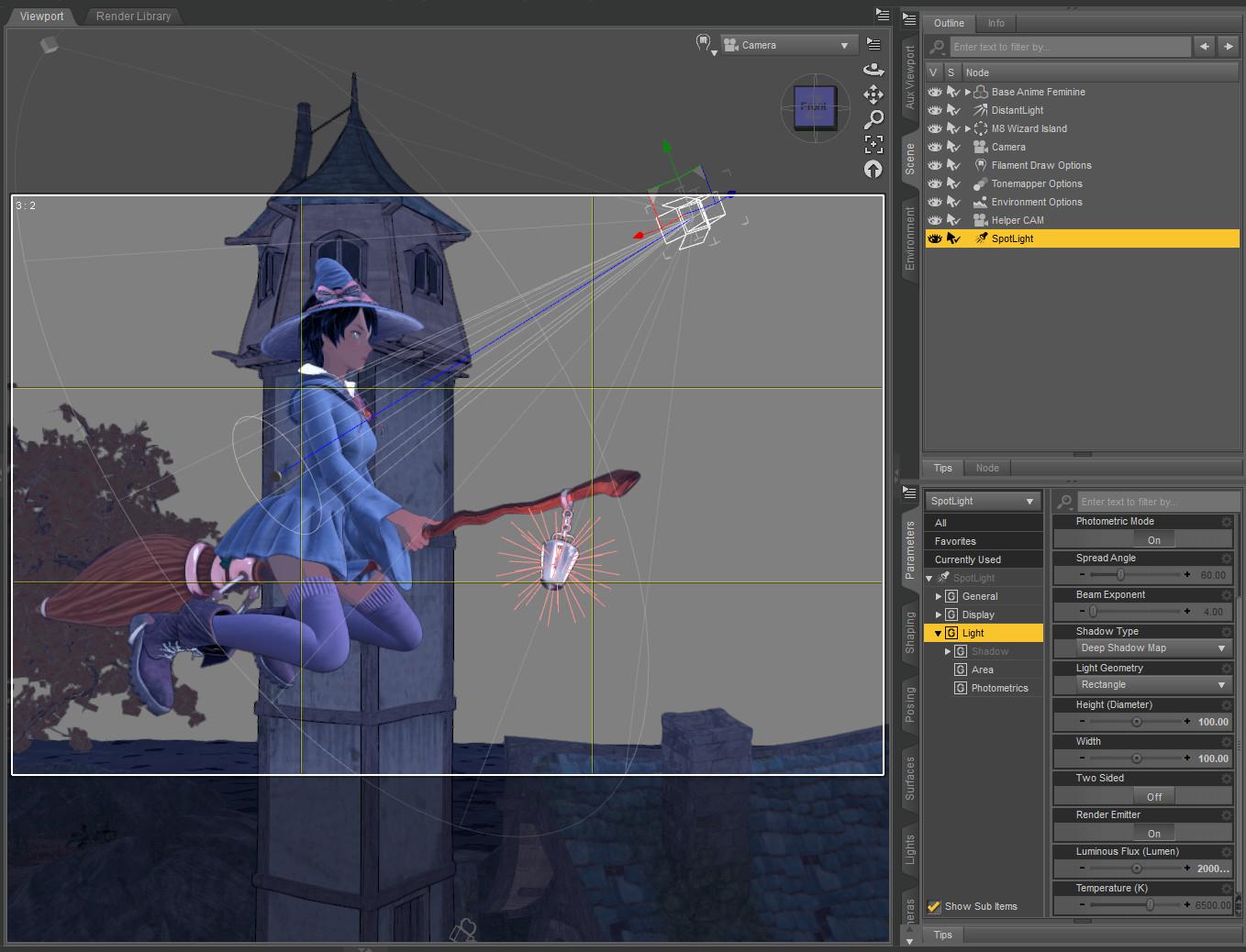Open the Camera view selection dropdown
This screenshot has height=952, width=1246.
[788, 45]
